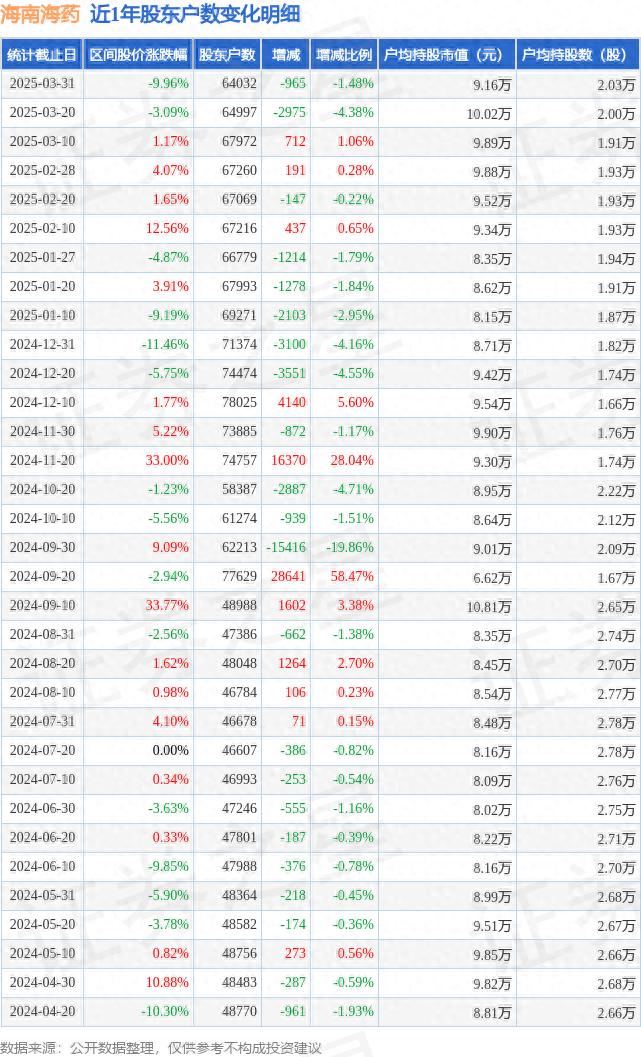
Task: Click the date cell 2025-01-27
Action: tap(42, 258)
